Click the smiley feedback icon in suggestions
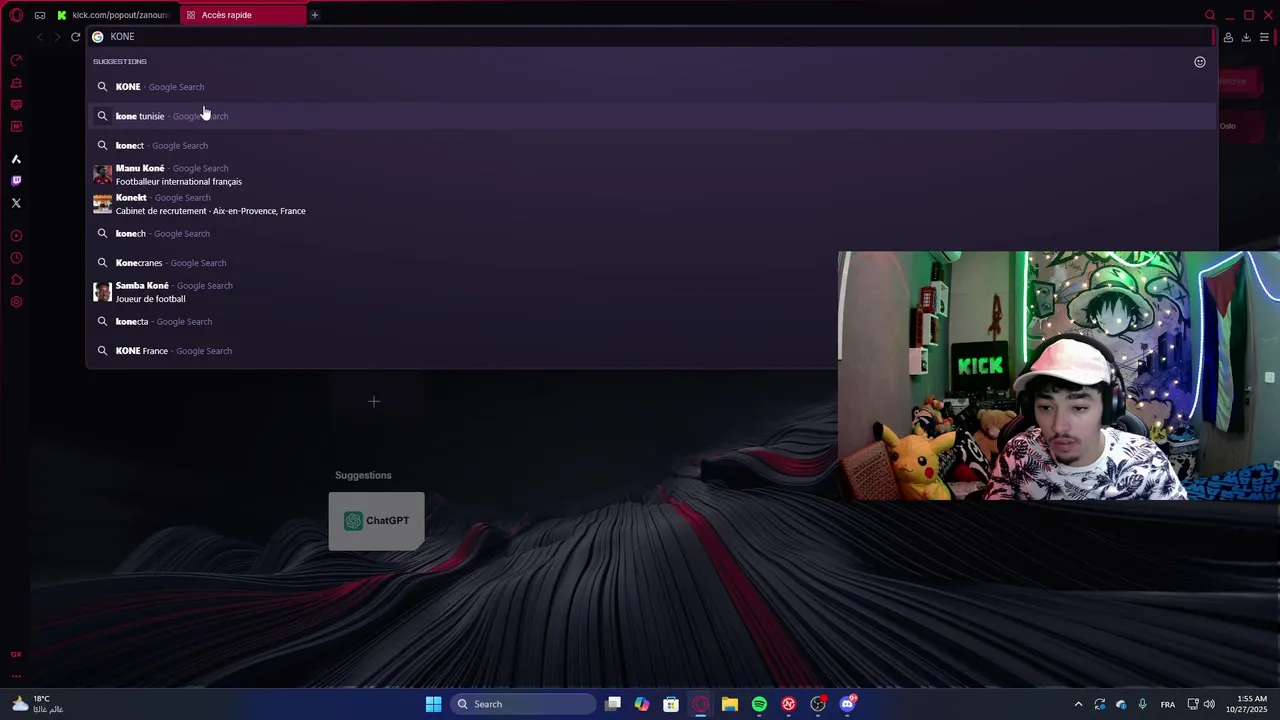This screenshot has height=720, width=1280. coord(1200,62)
